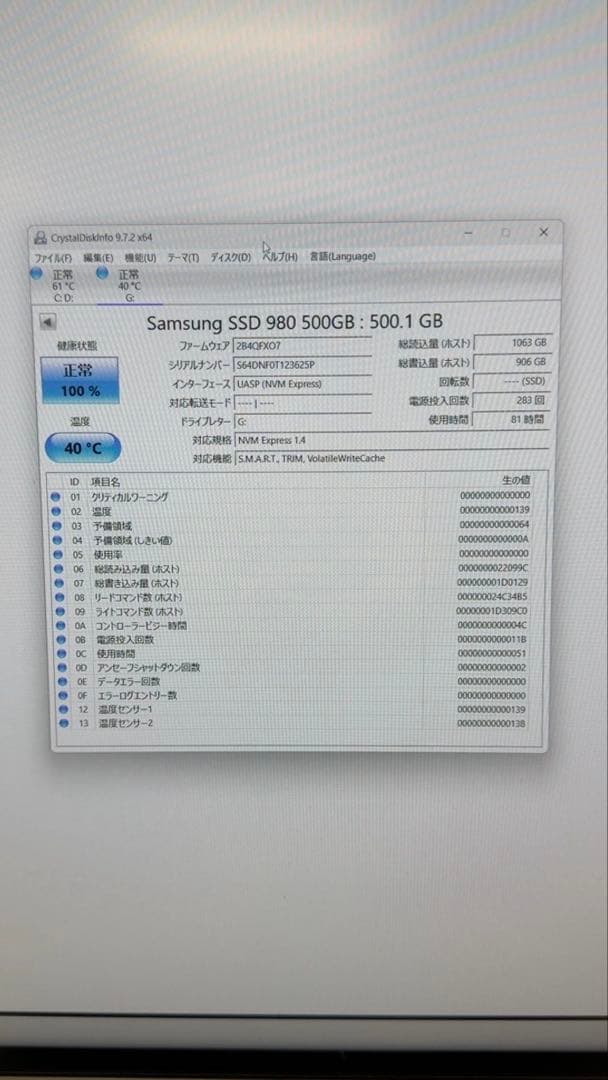Select the 総書き込み量 (ホスト) attribute name

pos(136,583)
